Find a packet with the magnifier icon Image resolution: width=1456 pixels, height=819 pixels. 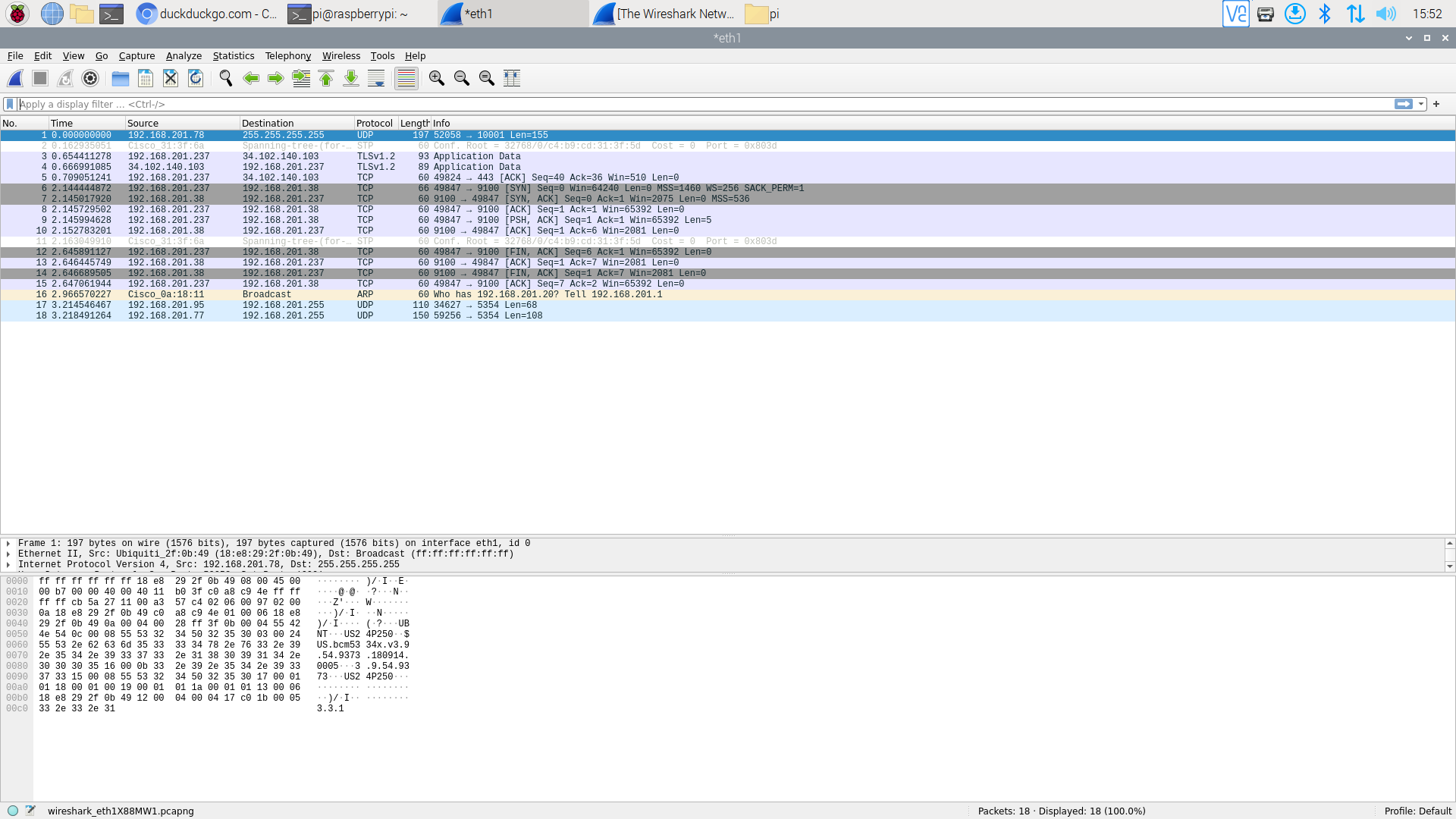coord(226,78)
